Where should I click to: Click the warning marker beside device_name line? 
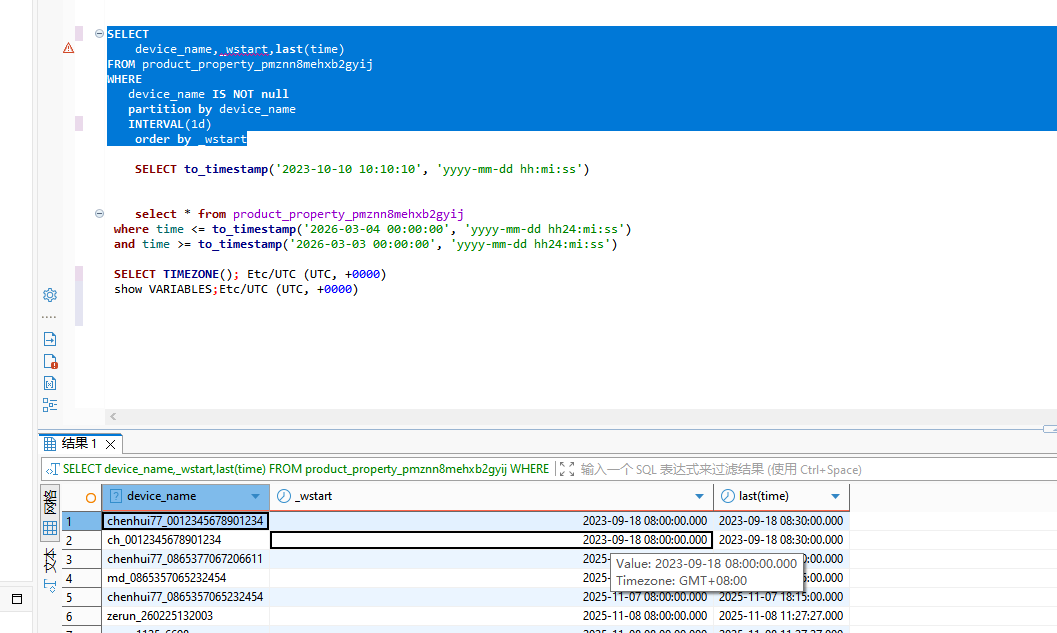[68, 48]
